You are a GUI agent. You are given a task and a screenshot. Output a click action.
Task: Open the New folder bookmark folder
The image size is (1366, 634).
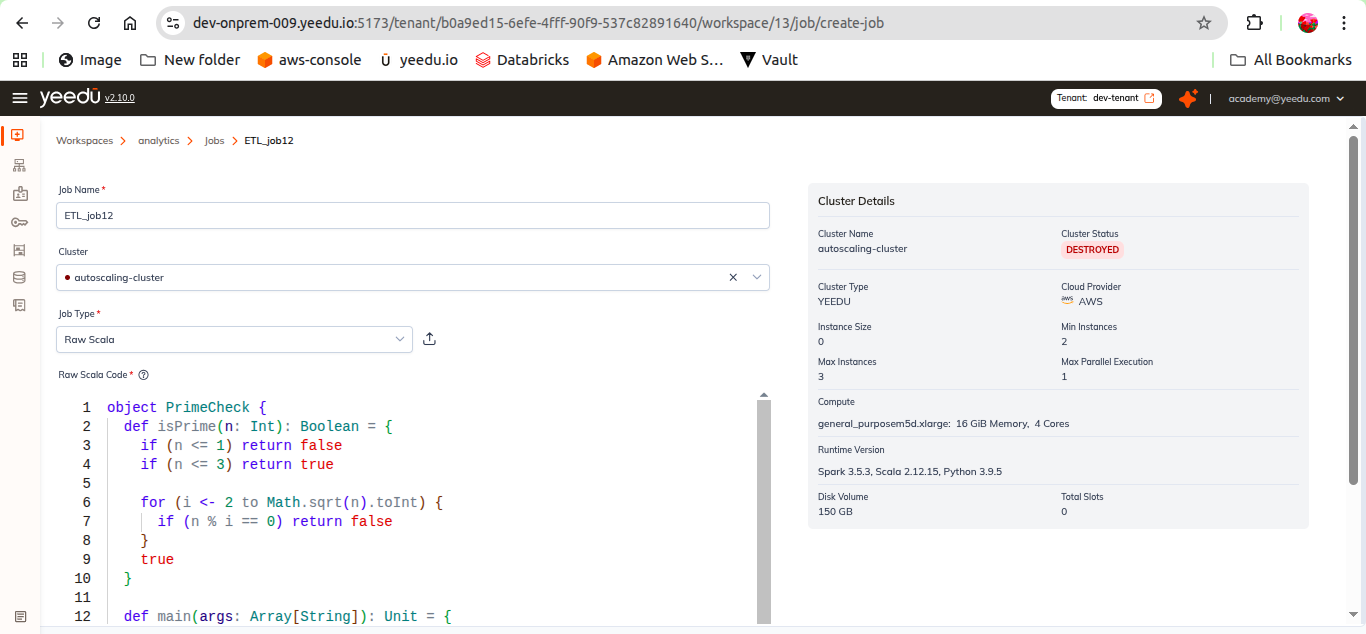coord(190,60)
